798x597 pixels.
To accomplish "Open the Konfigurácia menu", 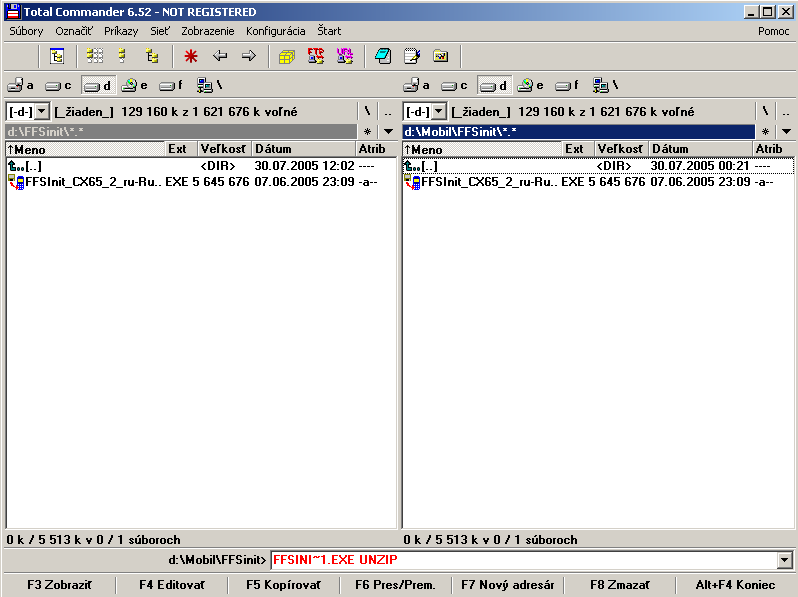I will 276,31.
